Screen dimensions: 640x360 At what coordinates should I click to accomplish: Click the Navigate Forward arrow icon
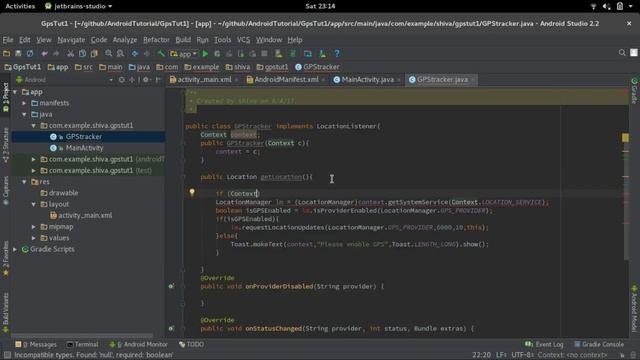click(x=147, y=53)
